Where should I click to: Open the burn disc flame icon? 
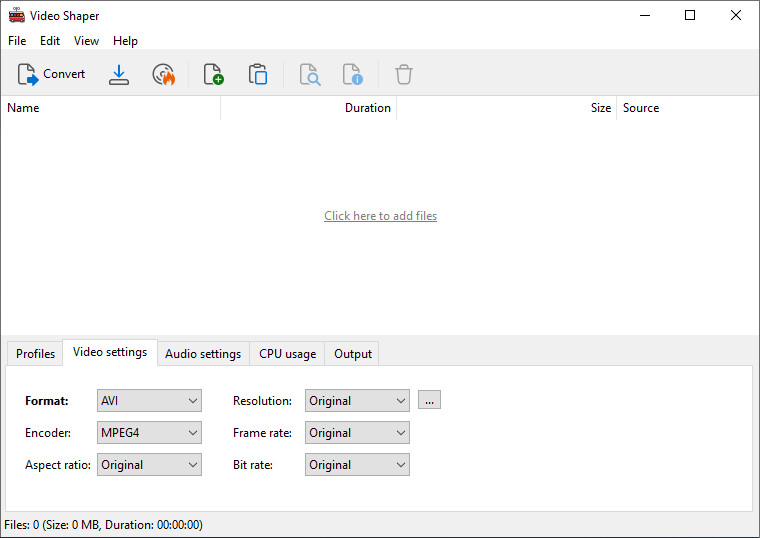(163, 74)
